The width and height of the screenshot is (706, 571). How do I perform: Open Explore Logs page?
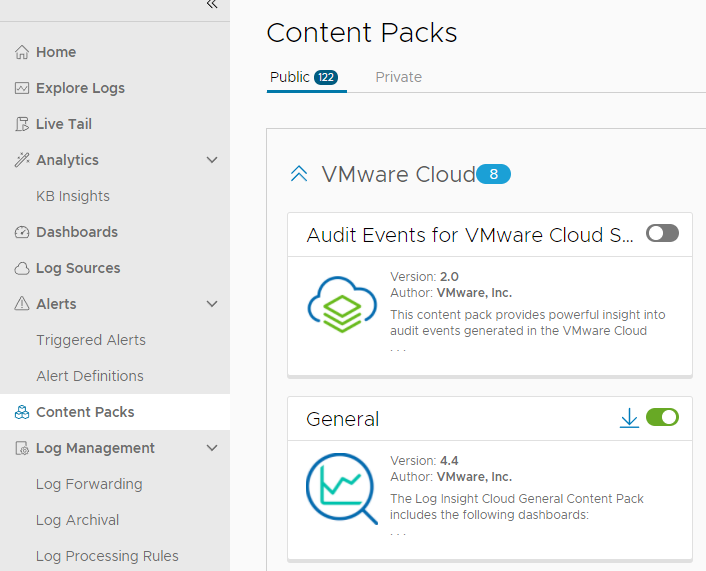coord(80,88)
